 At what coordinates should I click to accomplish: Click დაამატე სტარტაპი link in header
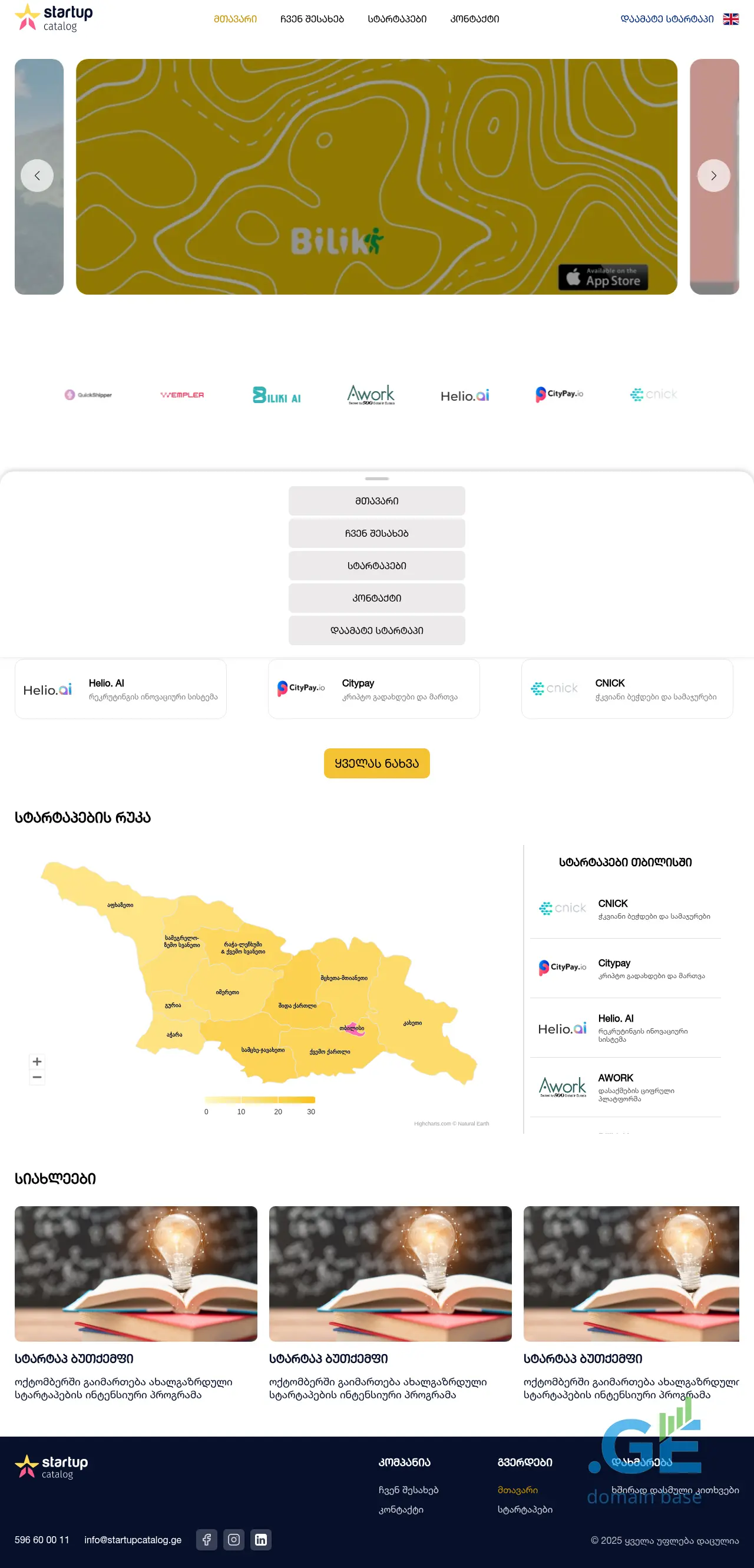[666, 19]
